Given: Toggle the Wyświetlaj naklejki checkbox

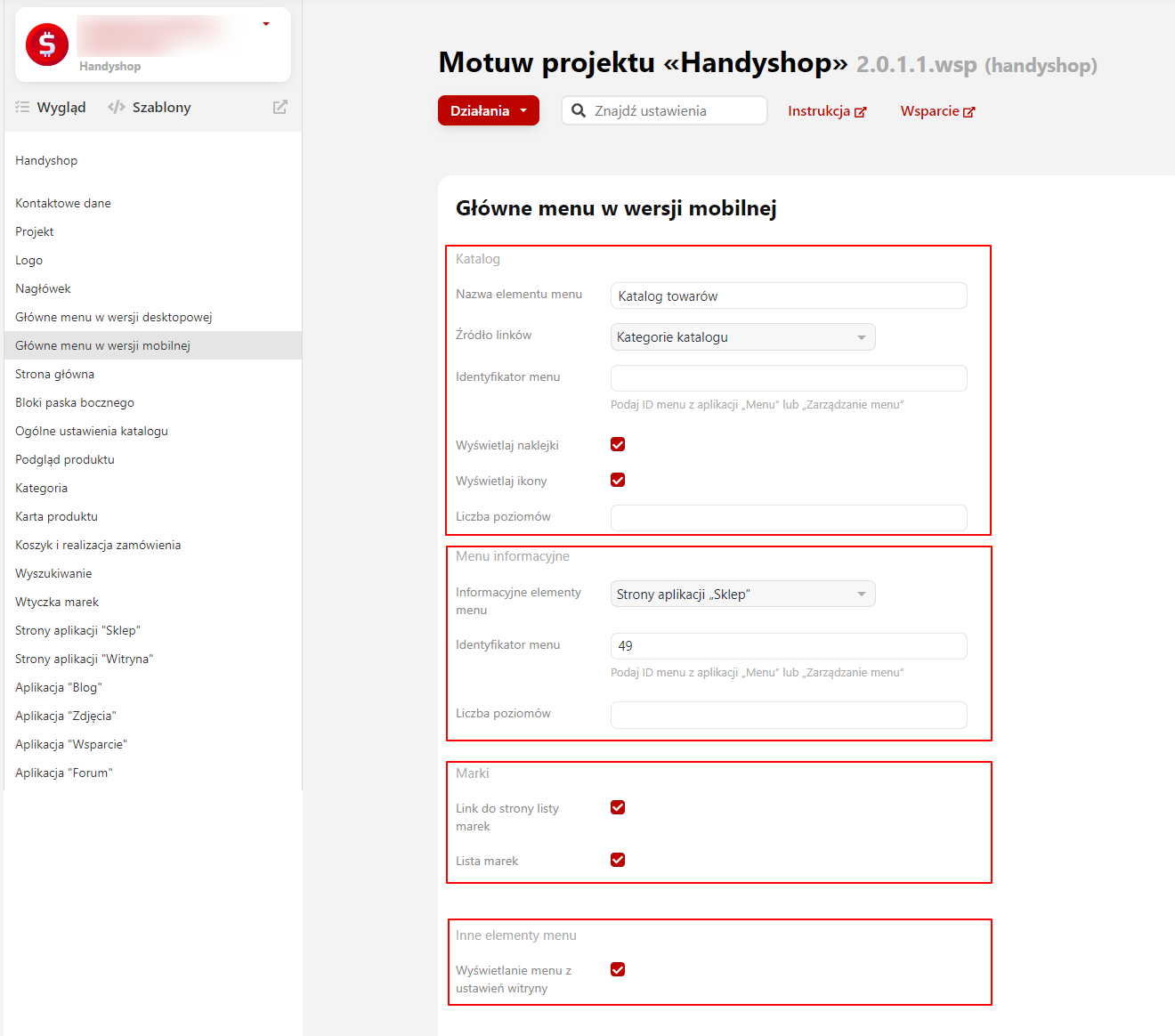Looking at the screenshot, I should (x=618, y=444).
